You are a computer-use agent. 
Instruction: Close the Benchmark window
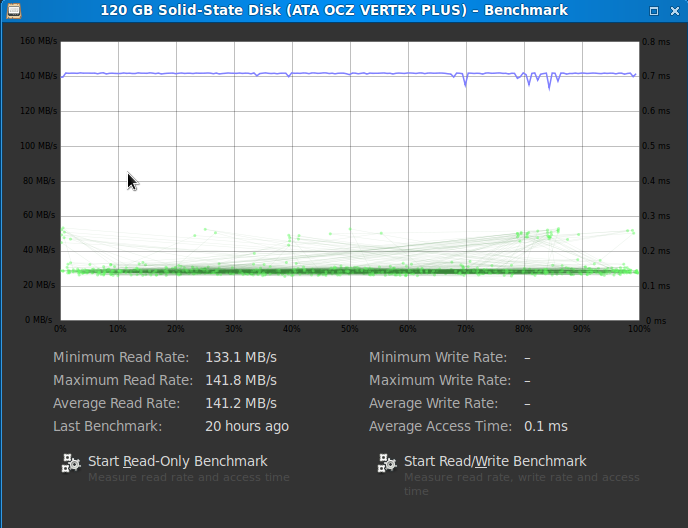click(675, 11)
